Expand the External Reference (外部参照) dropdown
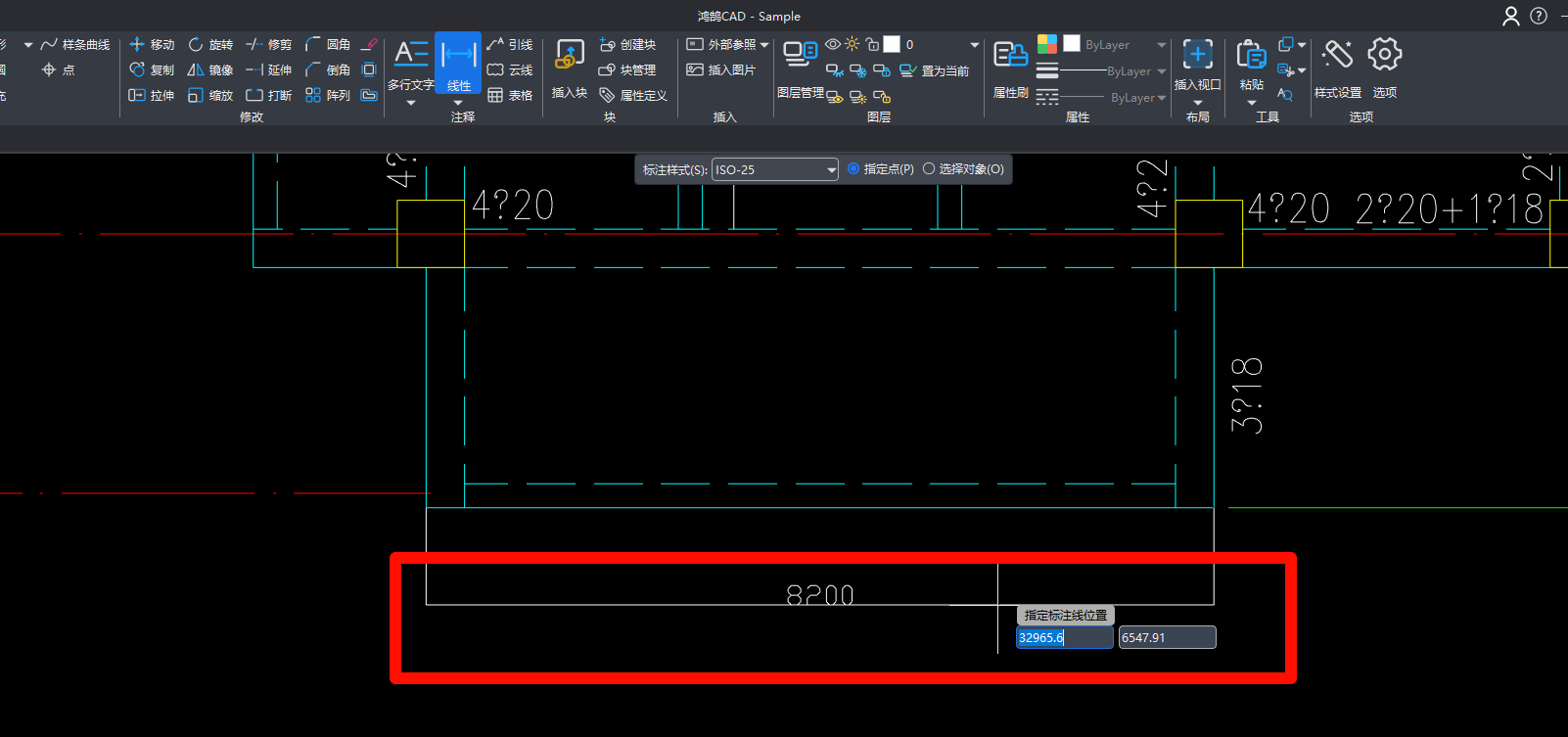Image resolution: width=1568 pixels, height=737 pixels. click(x=763, y=45)
